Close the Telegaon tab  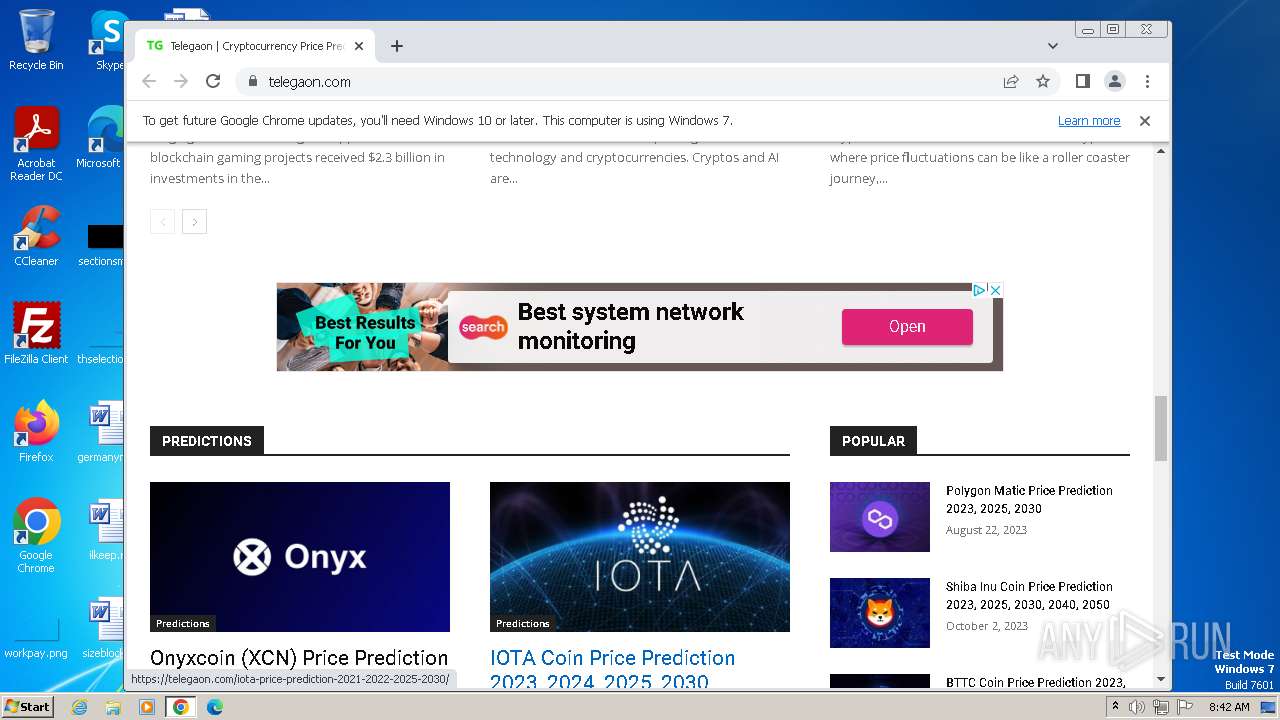pyautogui.click(x=359, y=46)
